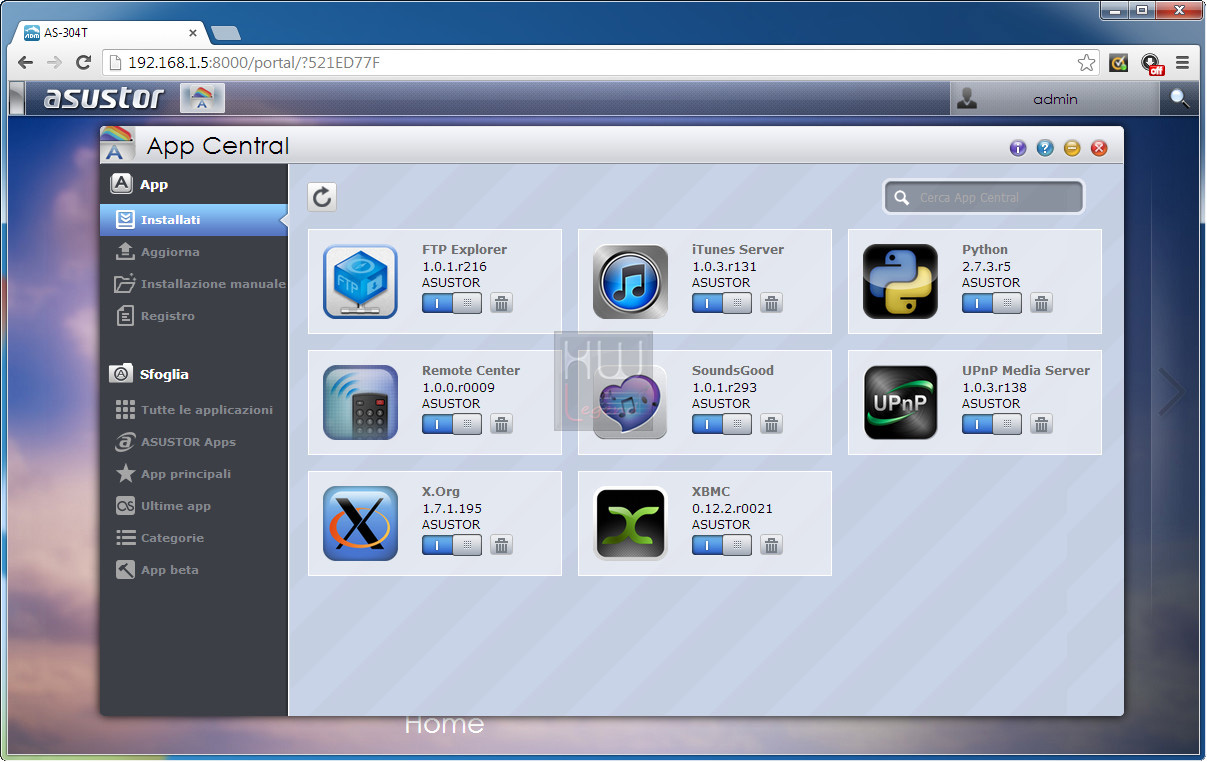Click the SoundsGood app icon
The width and height of the screenshot is (1207, 762).
(x=630, y=402)
